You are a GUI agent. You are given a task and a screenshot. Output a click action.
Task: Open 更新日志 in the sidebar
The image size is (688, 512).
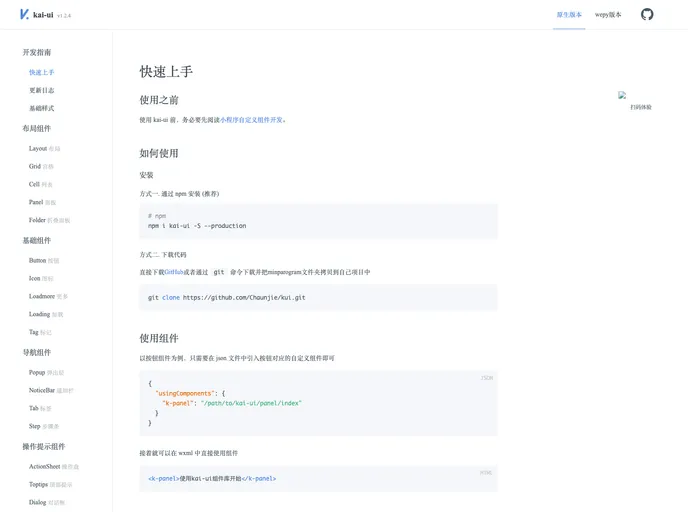click(42, 90)
